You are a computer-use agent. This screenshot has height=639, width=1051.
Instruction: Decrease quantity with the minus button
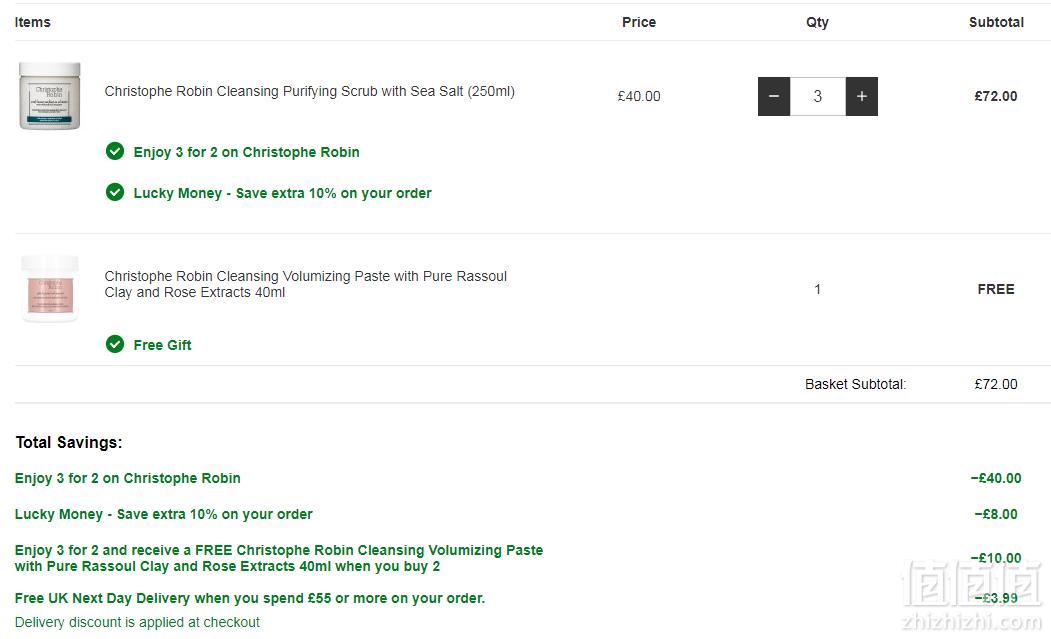coord(774,97)
